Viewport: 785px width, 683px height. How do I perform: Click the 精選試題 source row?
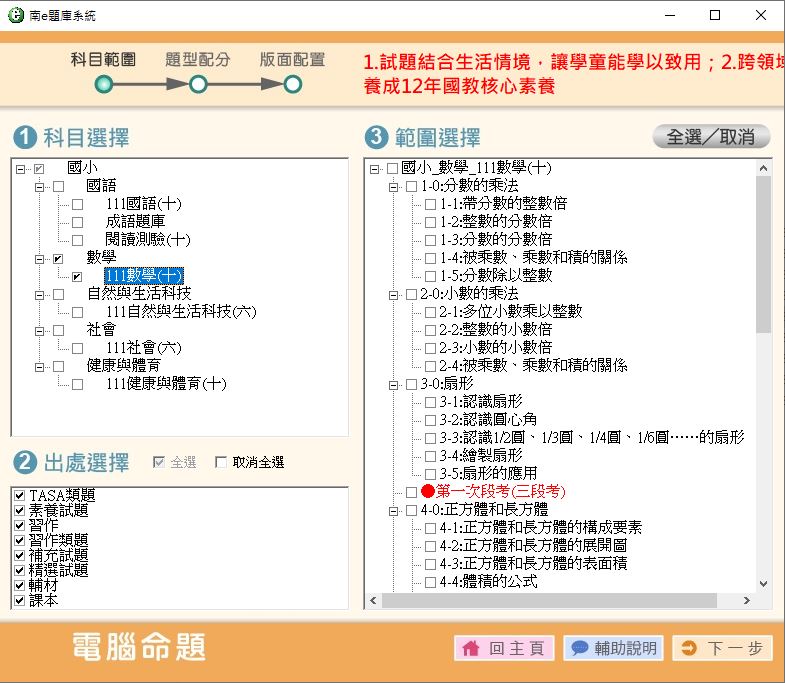pyautogui.click(x=59, y=570)
